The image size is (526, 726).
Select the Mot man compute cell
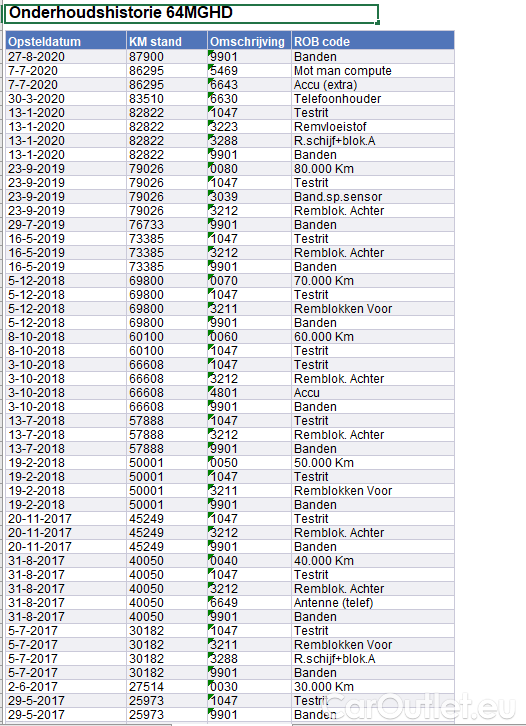(x=373, y=71)
